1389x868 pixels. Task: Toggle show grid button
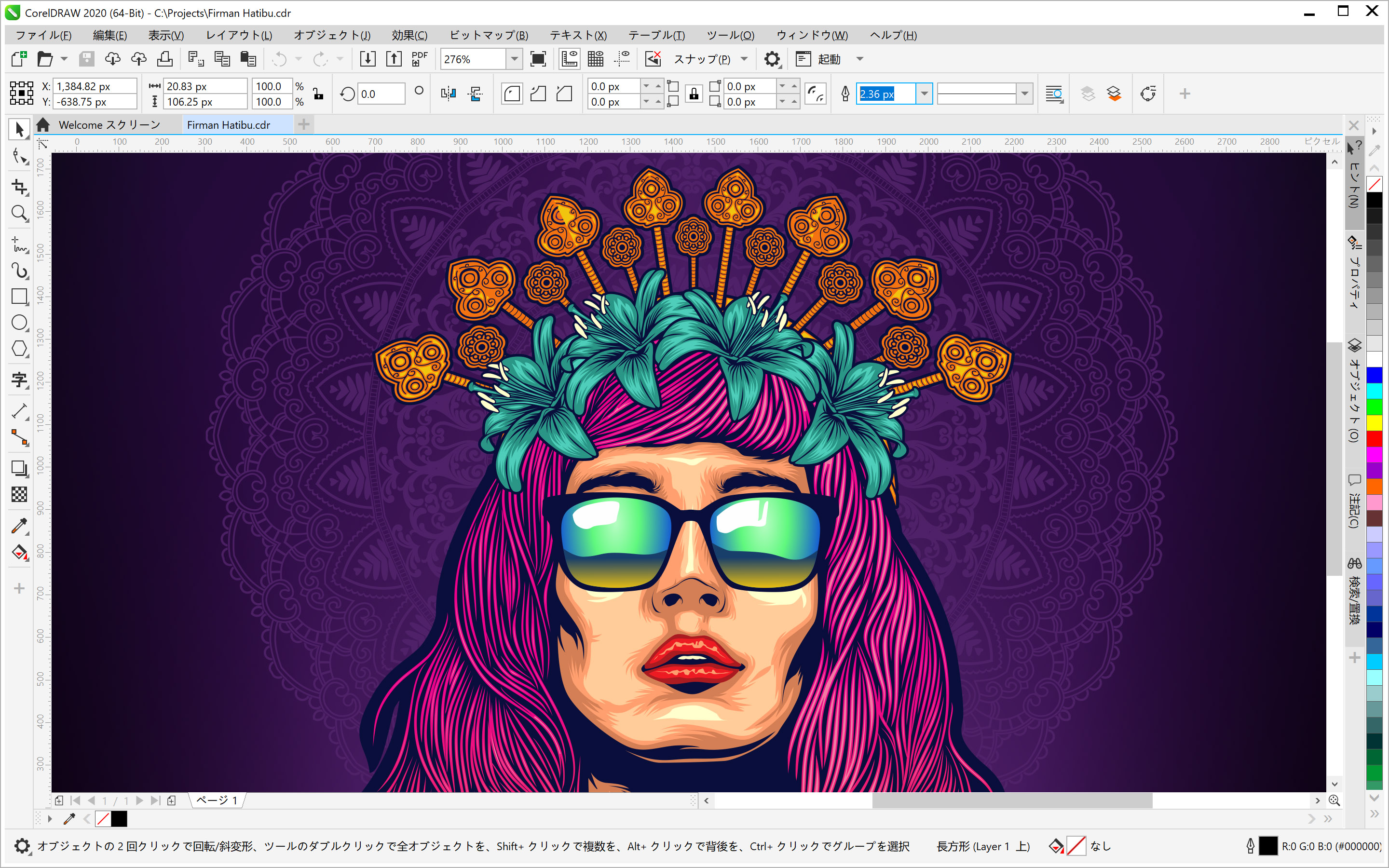point(596,59)
